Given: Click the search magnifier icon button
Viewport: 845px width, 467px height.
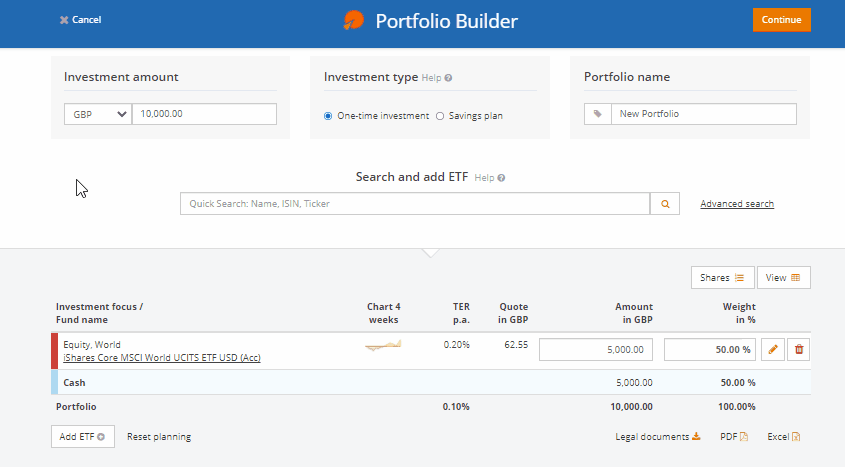Looking at the screenshot, I should coord(664,204).
